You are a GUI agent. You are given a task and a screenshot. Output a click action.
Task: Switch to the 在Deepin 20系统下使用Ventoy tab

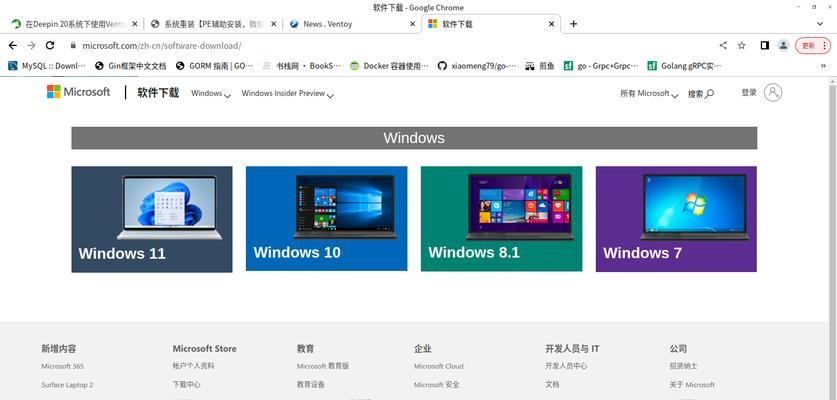coord(75,24)
